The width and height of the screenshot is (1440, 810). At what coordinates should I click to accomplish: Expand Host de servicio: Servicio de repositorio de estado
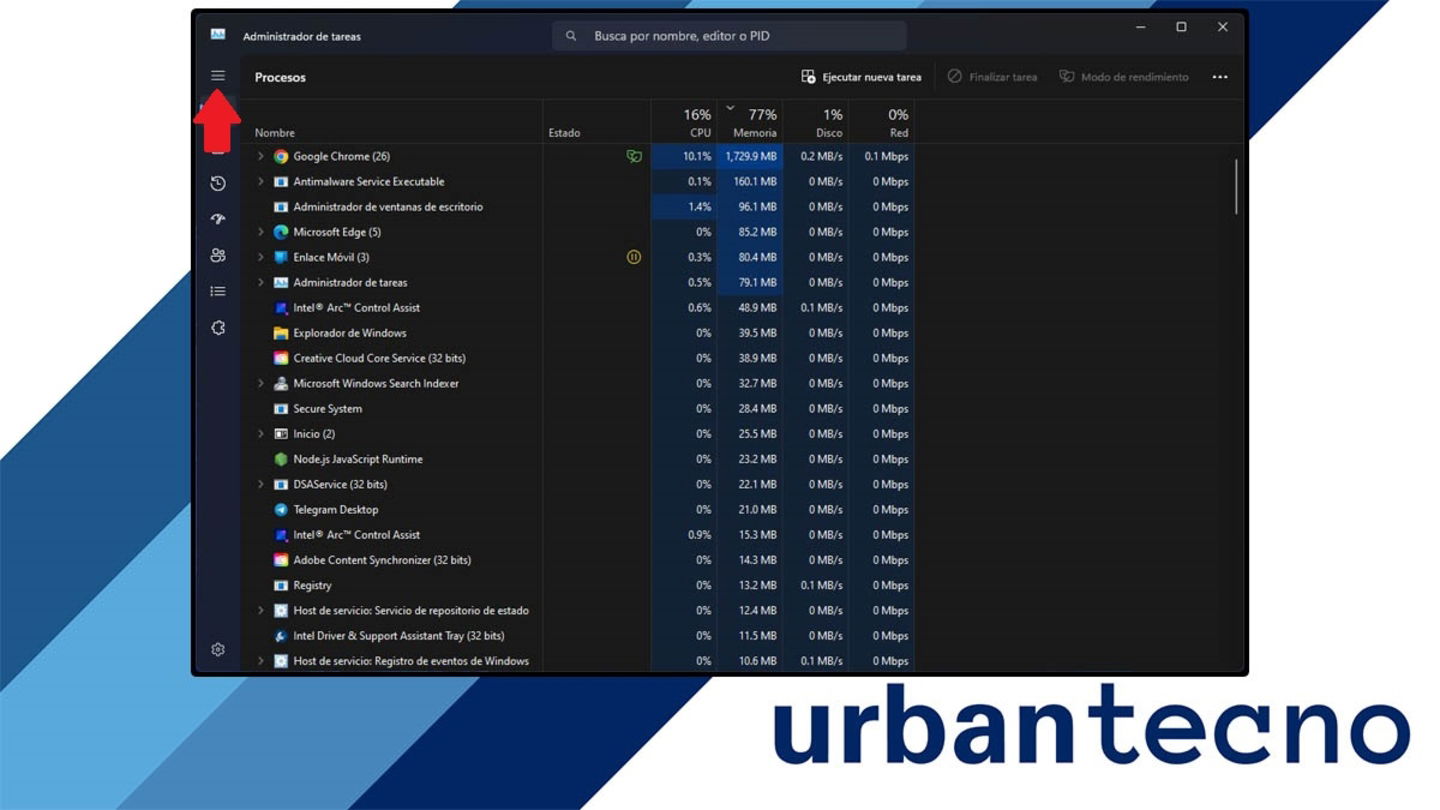point(260,610)
